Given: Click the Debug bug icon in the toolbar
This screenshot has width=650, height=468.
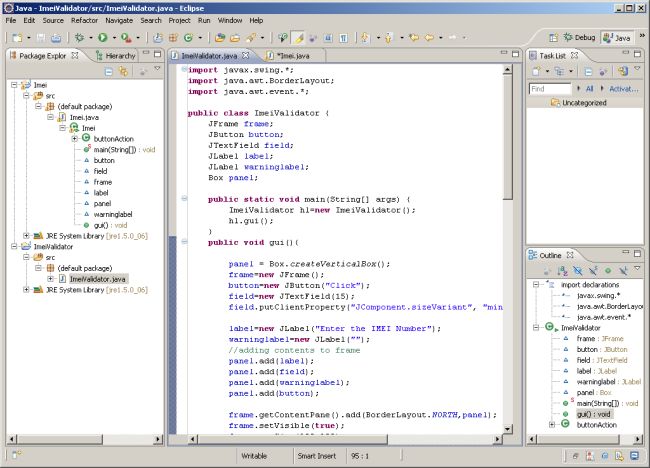Looking at the screenshot, I should (77, 37).
